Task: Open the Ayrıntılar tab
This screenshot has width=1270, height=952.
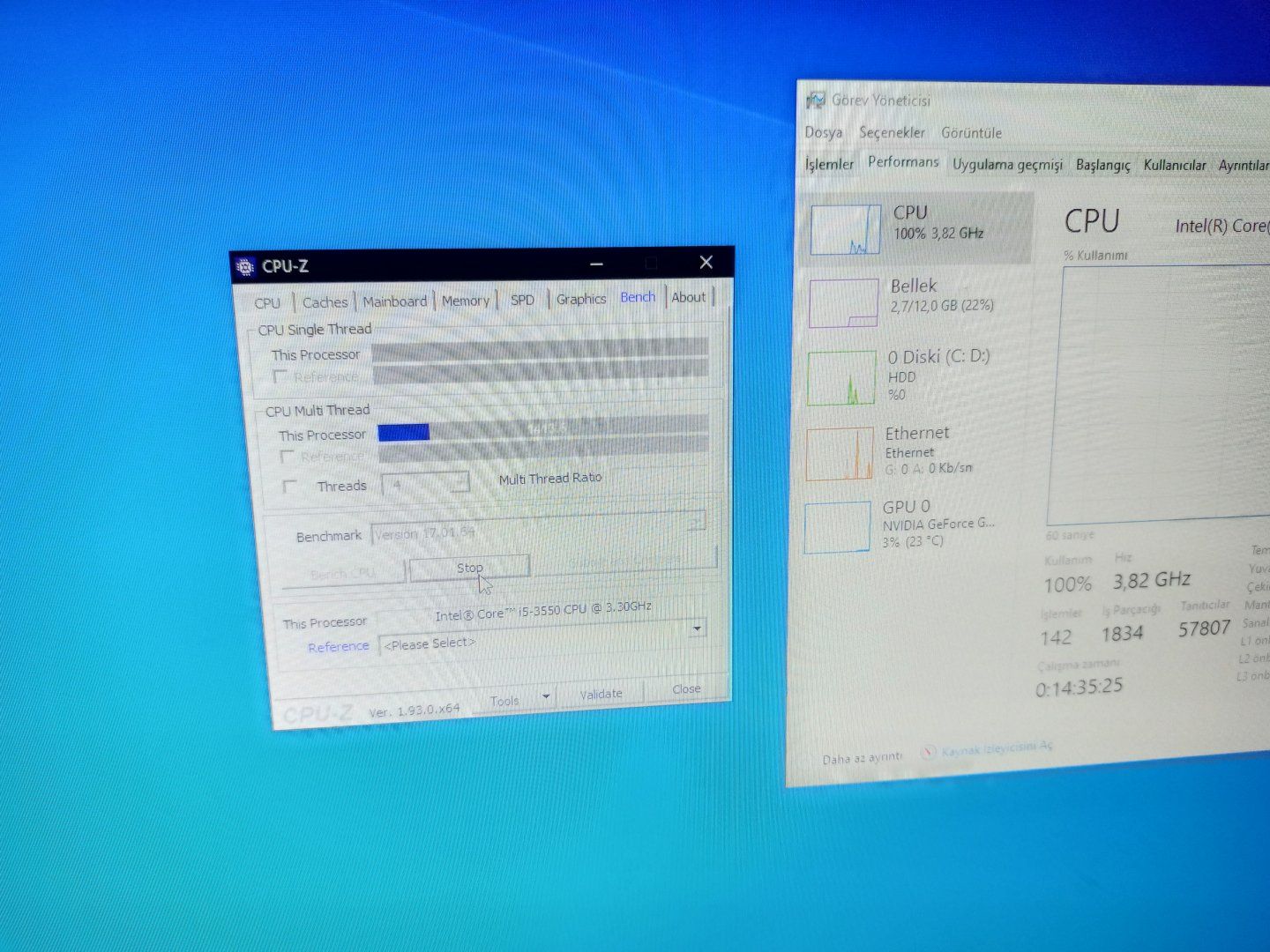Action: click(x=1243, y=165)
